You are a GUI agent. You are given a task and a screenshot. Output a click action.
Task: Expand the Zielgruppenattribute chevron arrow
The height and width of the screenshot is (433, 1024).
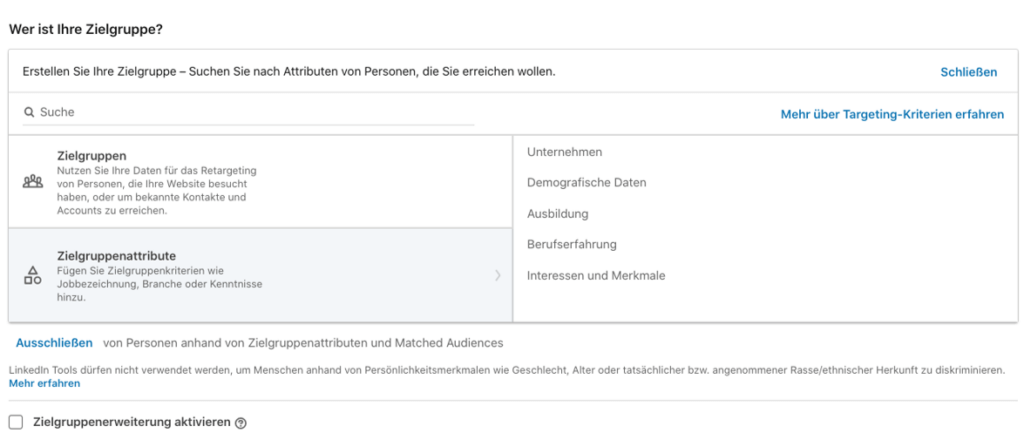pyautogui.click(x=498, y=276)
